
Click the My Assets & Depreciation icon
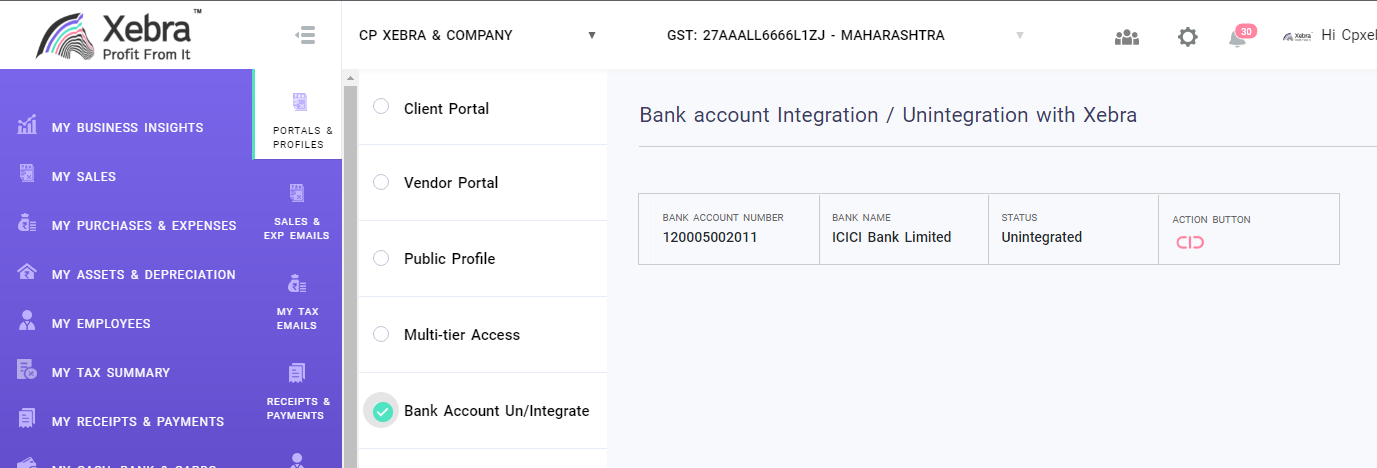(27, 273)
